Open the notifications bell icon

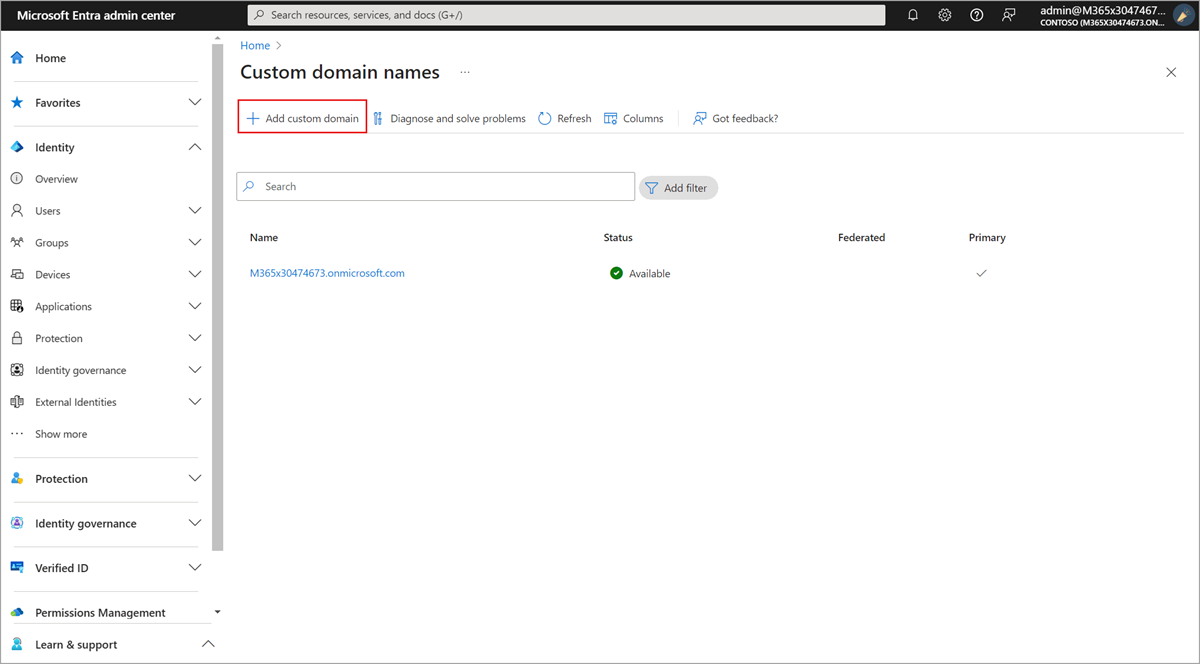913,15
